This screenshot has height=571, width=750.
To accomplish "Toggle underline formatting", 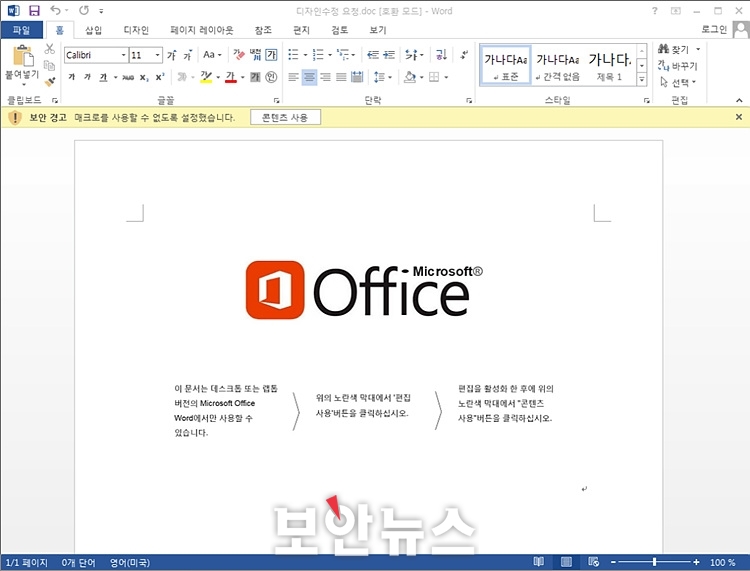I will tap(103, 77).
